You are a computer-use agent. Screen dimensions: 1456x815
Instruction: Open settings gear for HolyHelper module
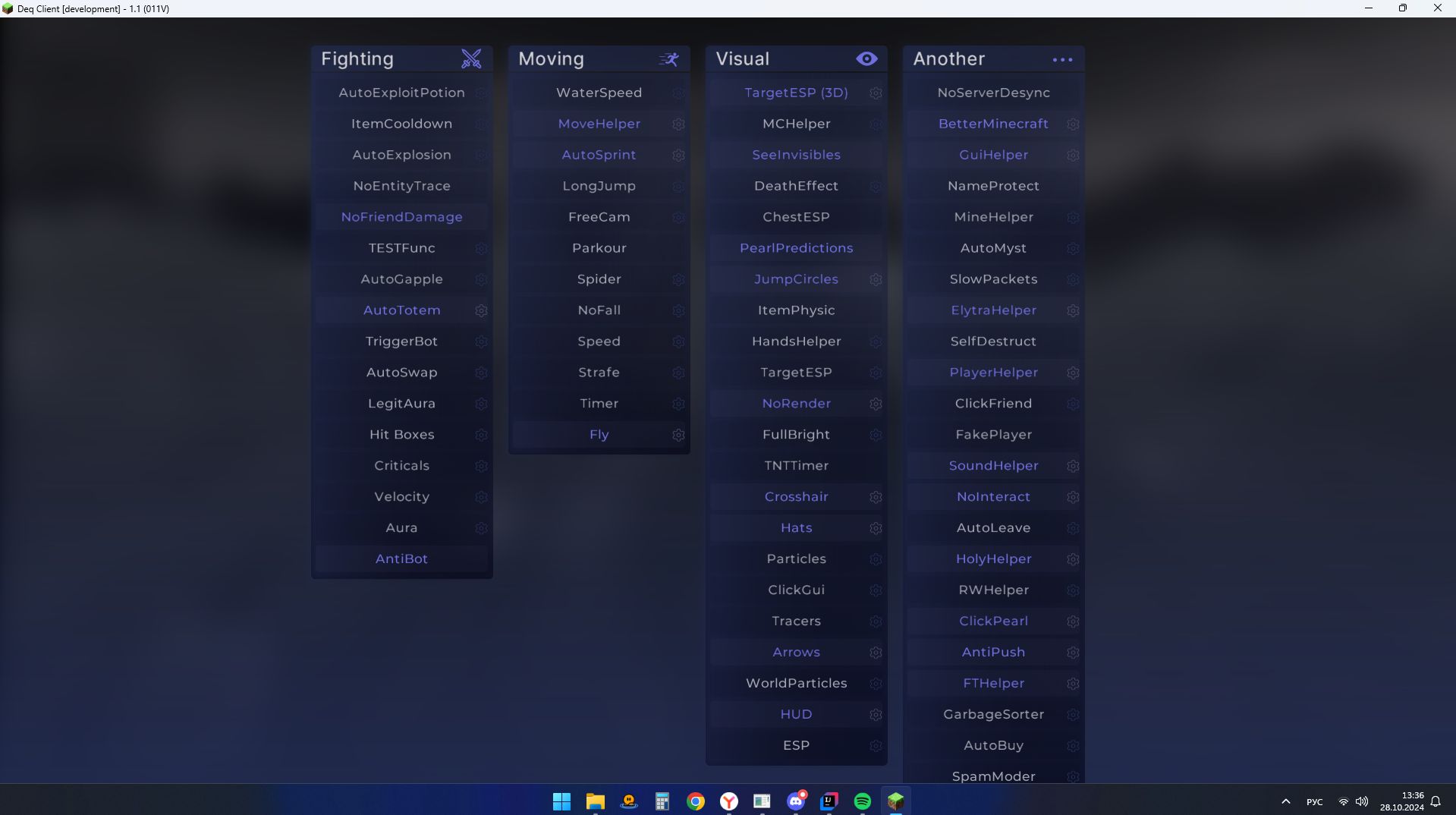pos(1073,559)
